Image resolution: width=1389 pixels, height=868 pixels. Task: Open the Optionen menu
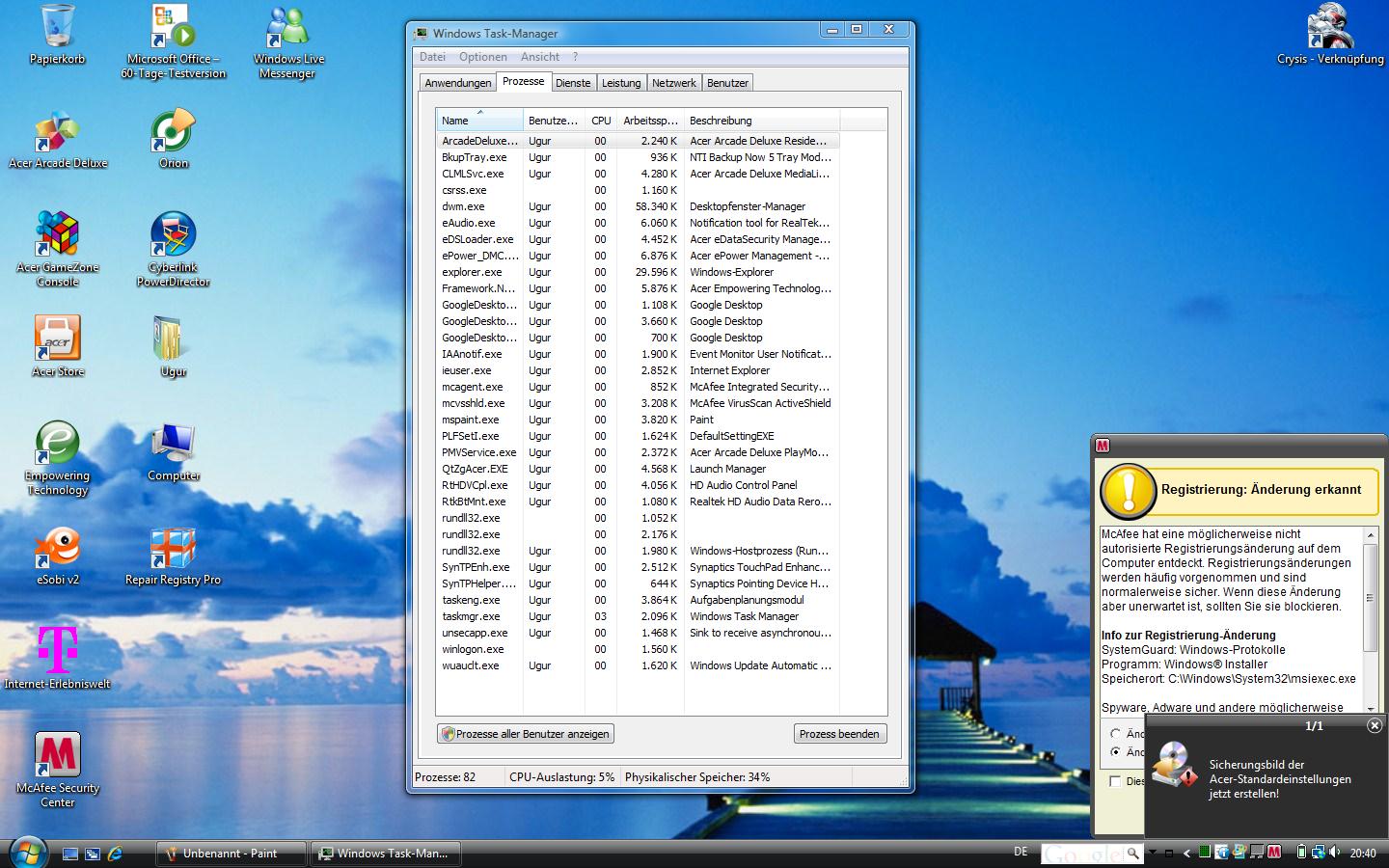(x=482, y=57)
